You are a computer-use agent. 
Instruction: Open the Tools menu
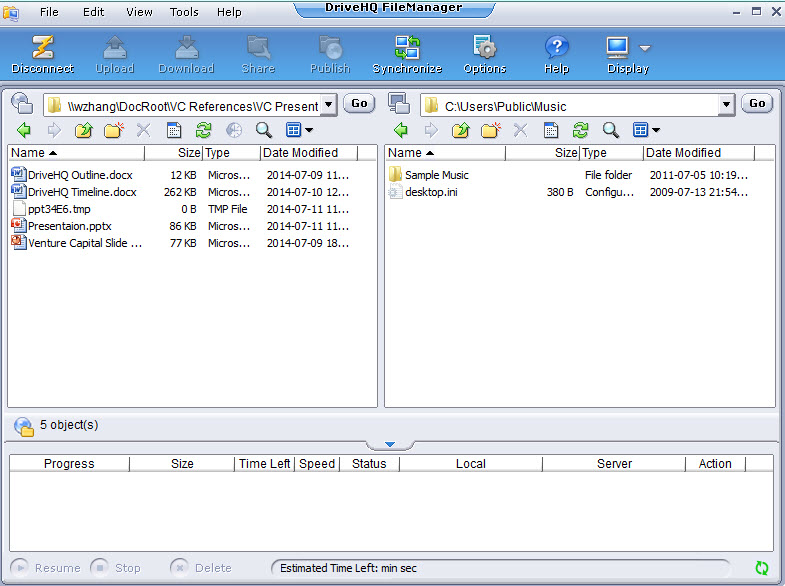point(184,12)
